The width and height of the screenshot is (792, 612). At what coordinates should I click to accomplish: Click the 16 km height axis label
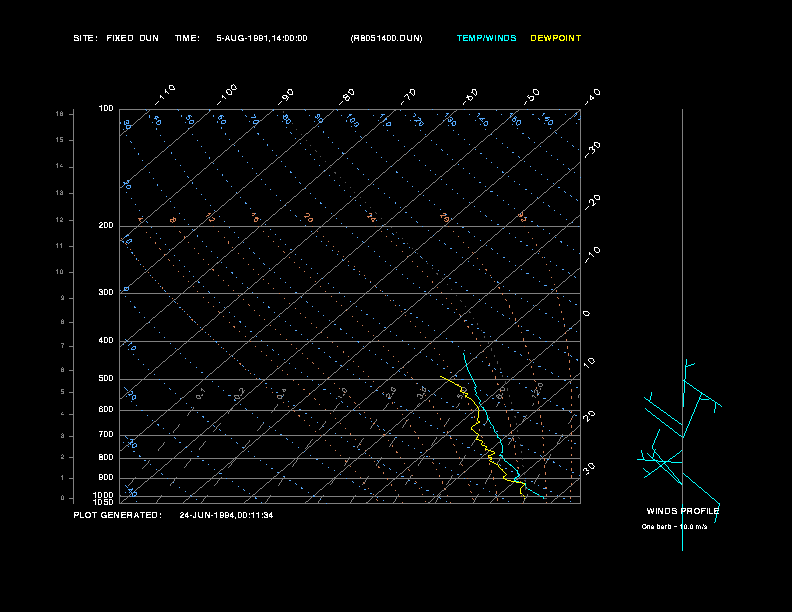point(60,114)
